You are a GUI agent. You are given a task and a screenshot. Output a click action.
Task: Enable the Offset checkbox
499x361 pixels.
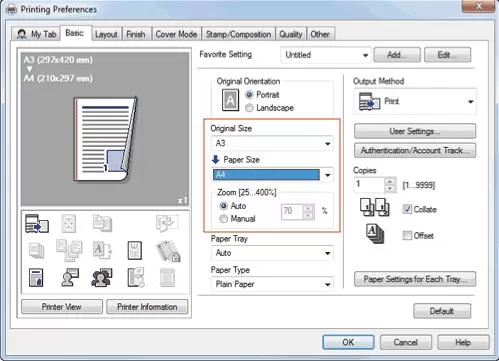click(407, 235)
